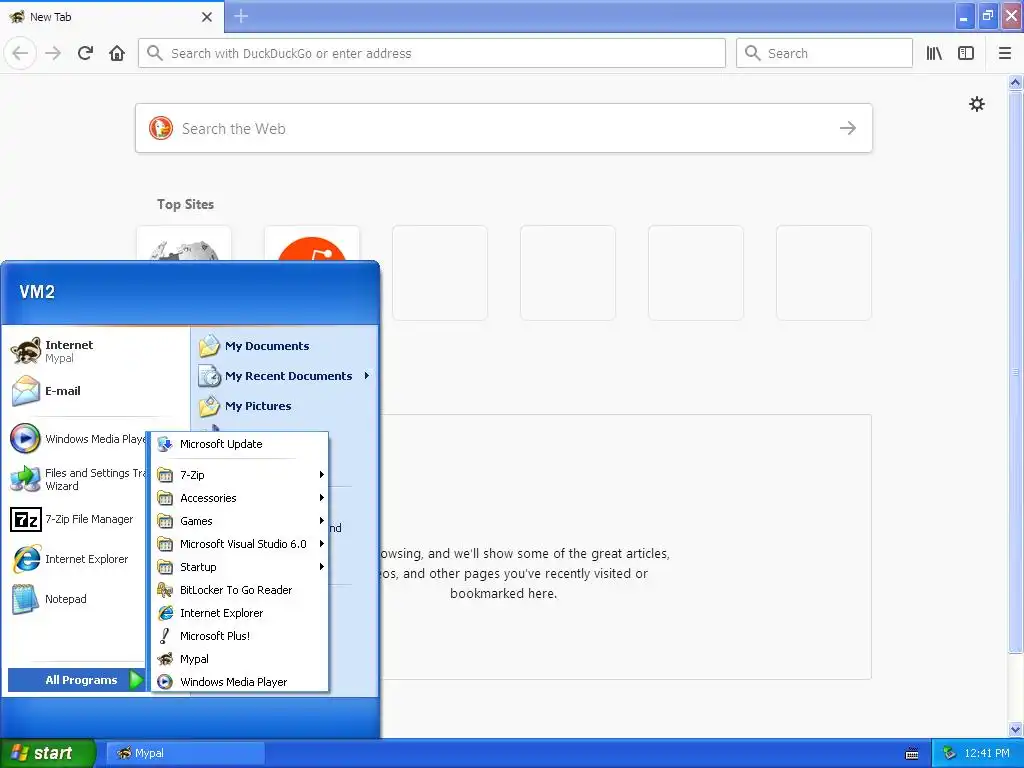The height and width of the screenshot is (768, 1024).
Task: Launch 7-Zip File Manager
Action: tap(77, 519)
